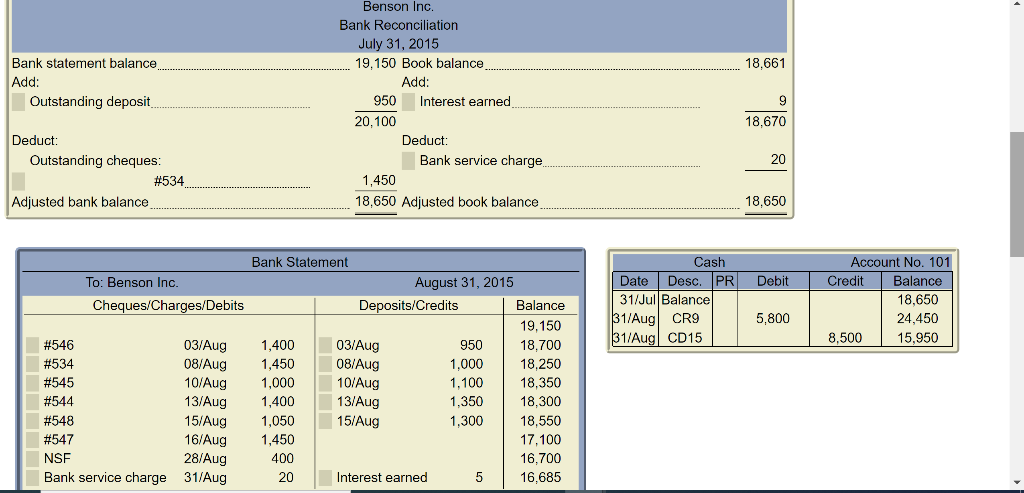
Task: Click the Outstanding deposit 950 amount
Action: [385, 101]
